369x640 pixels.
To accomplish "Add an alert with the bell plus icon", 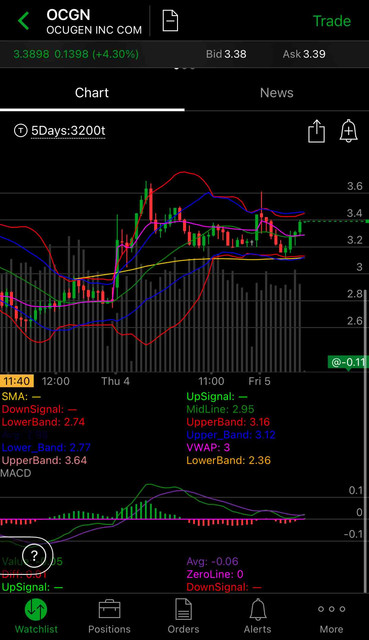I will [348, 131].
